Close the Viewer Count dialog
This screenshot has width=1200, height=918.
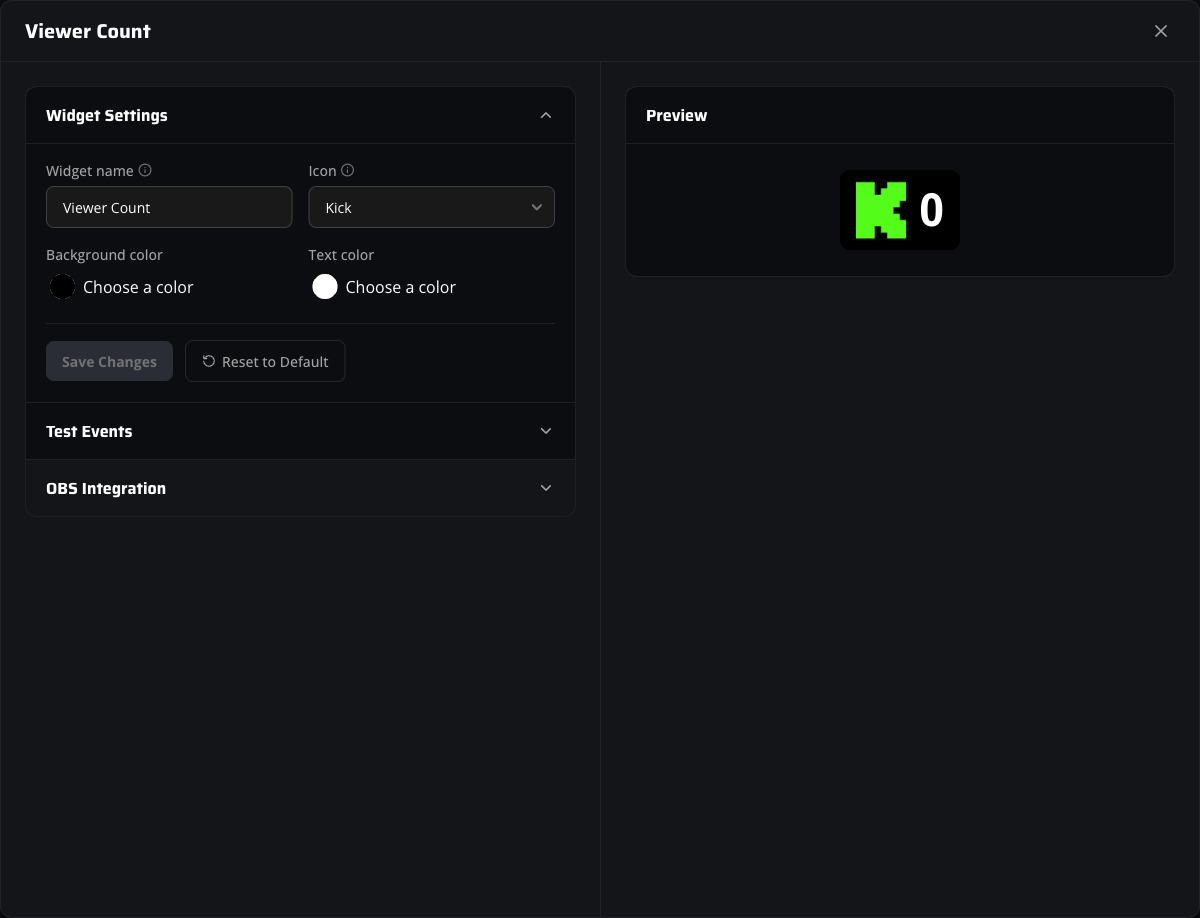tap(1161, 31)
